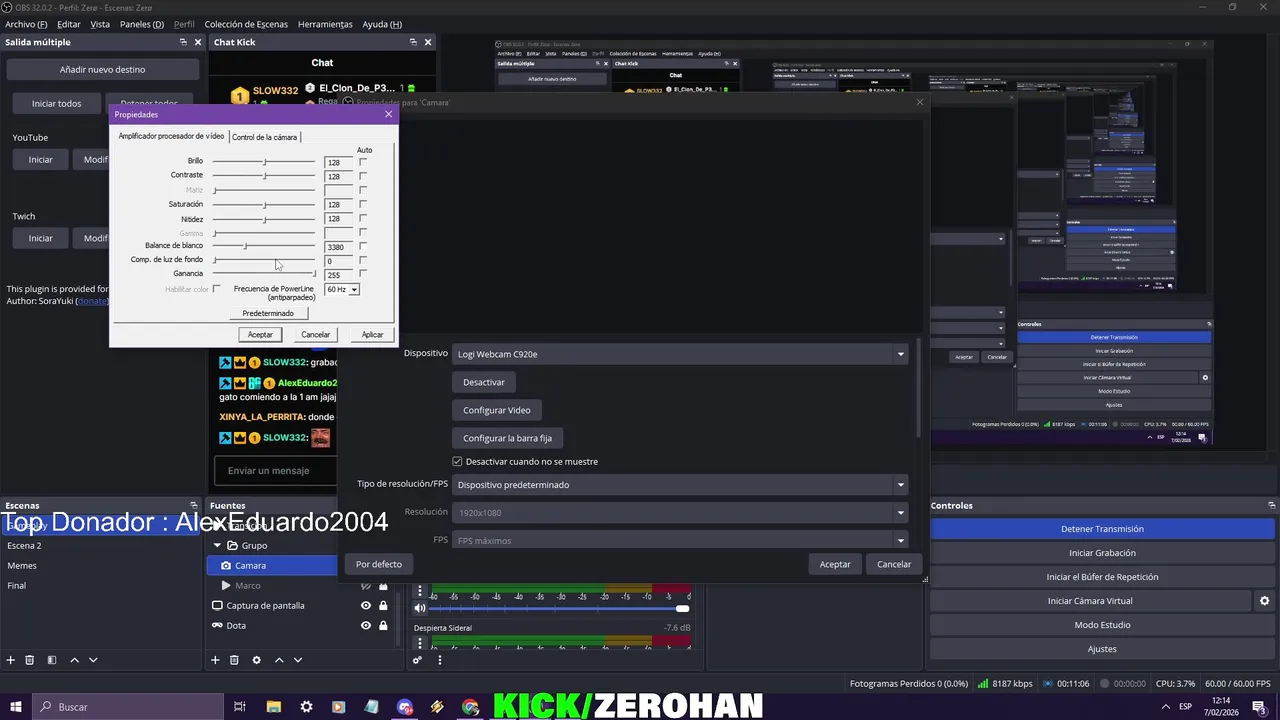Click Aplicar in Propiedades dialog
This screenshot has width=1280, height=720.
tap(373, 335)
